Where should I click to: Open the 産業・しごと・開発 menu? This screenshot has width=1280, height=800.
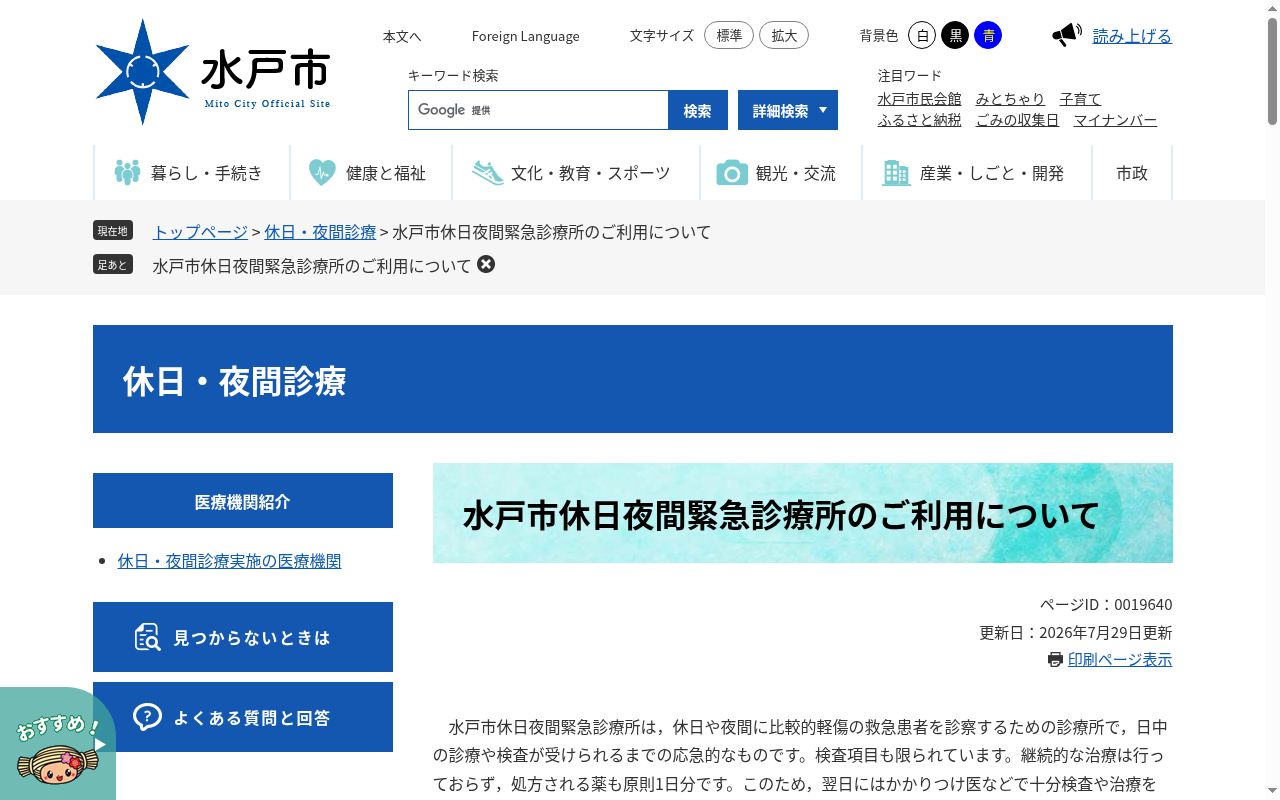pyautogui.click(x=976, y=173)
